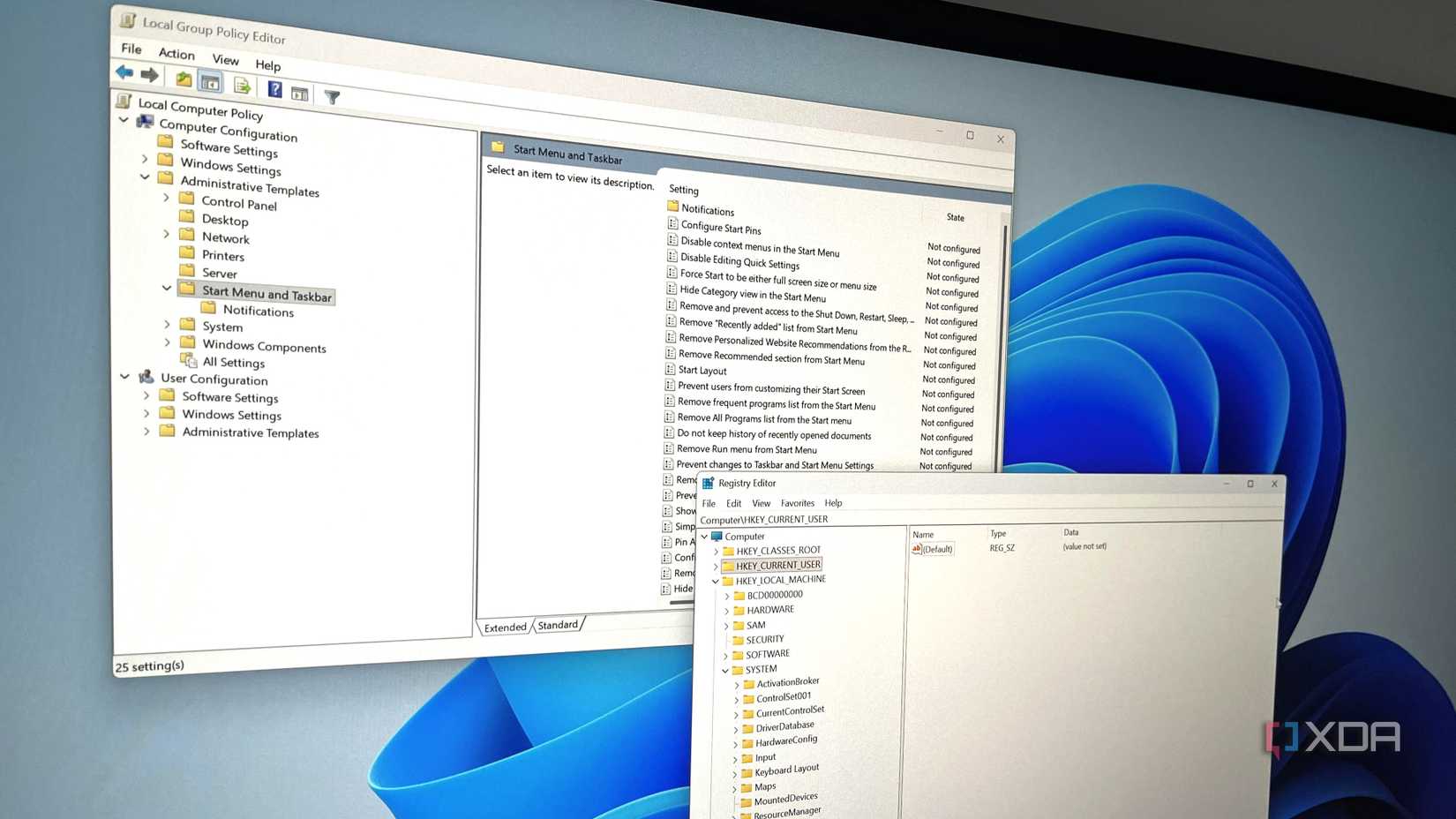The height and width of the screenshot is (819, 1456).
Task: Toggle the Show/Hide Console Tree toolbar icon
Action: 210,82
